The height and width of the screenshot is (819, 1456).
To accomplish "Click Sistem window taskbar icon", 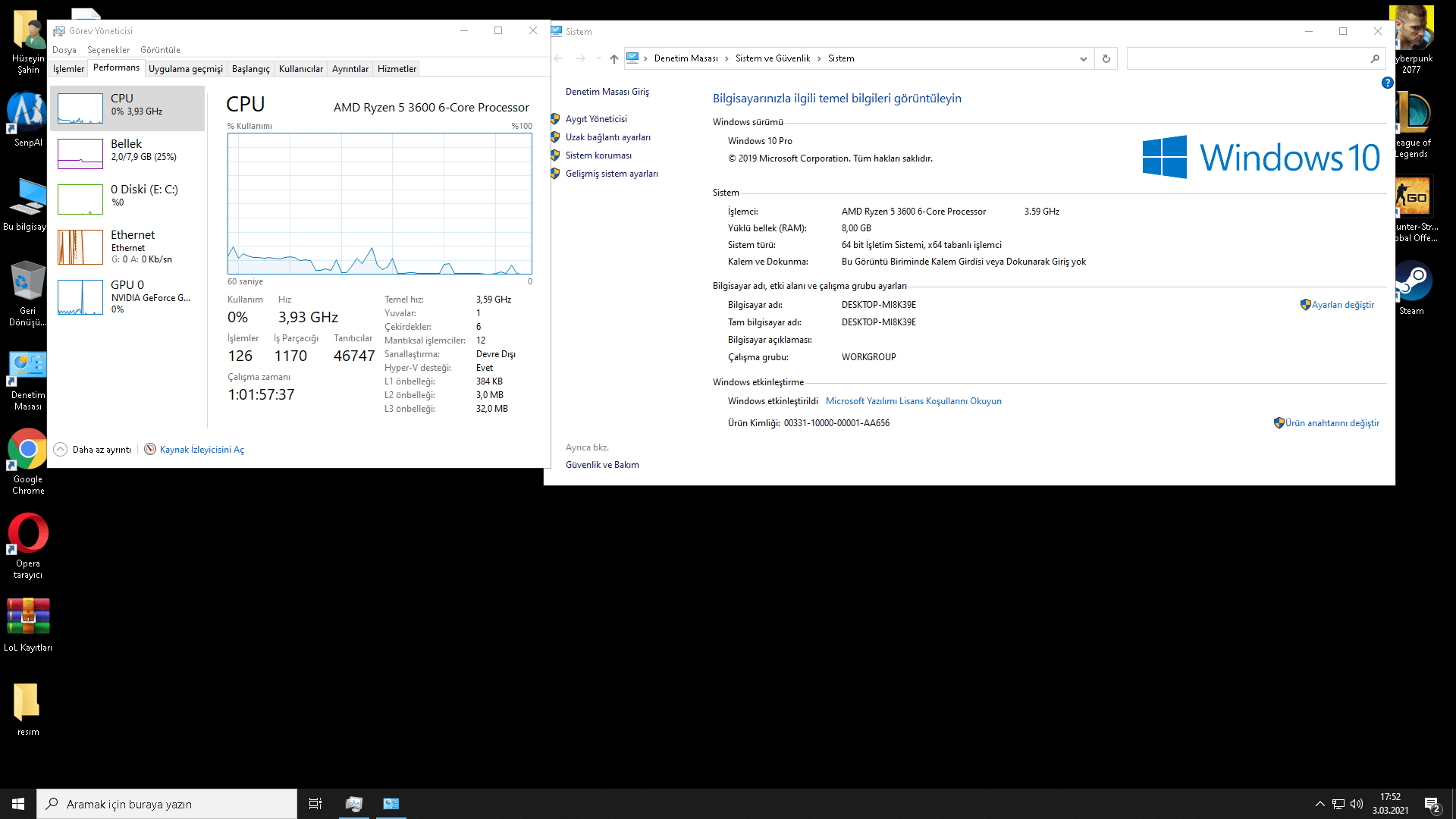I will pos(391,804).
